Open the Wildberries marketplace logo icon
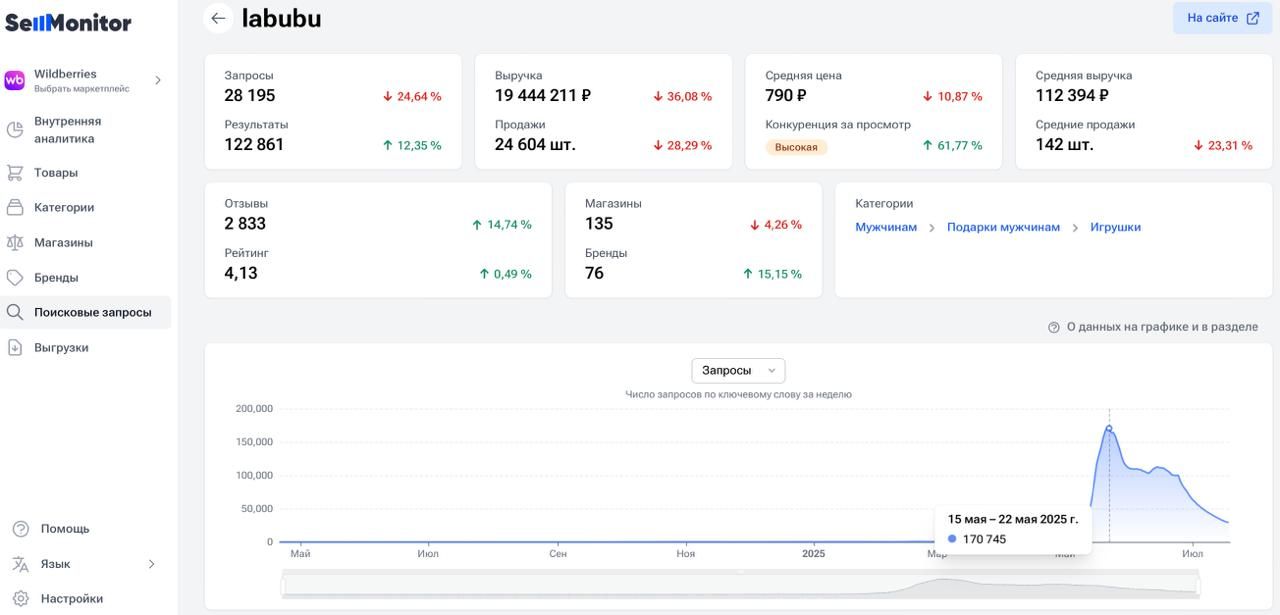Screen dimensions: 1280x615 (x=15, y=81)
